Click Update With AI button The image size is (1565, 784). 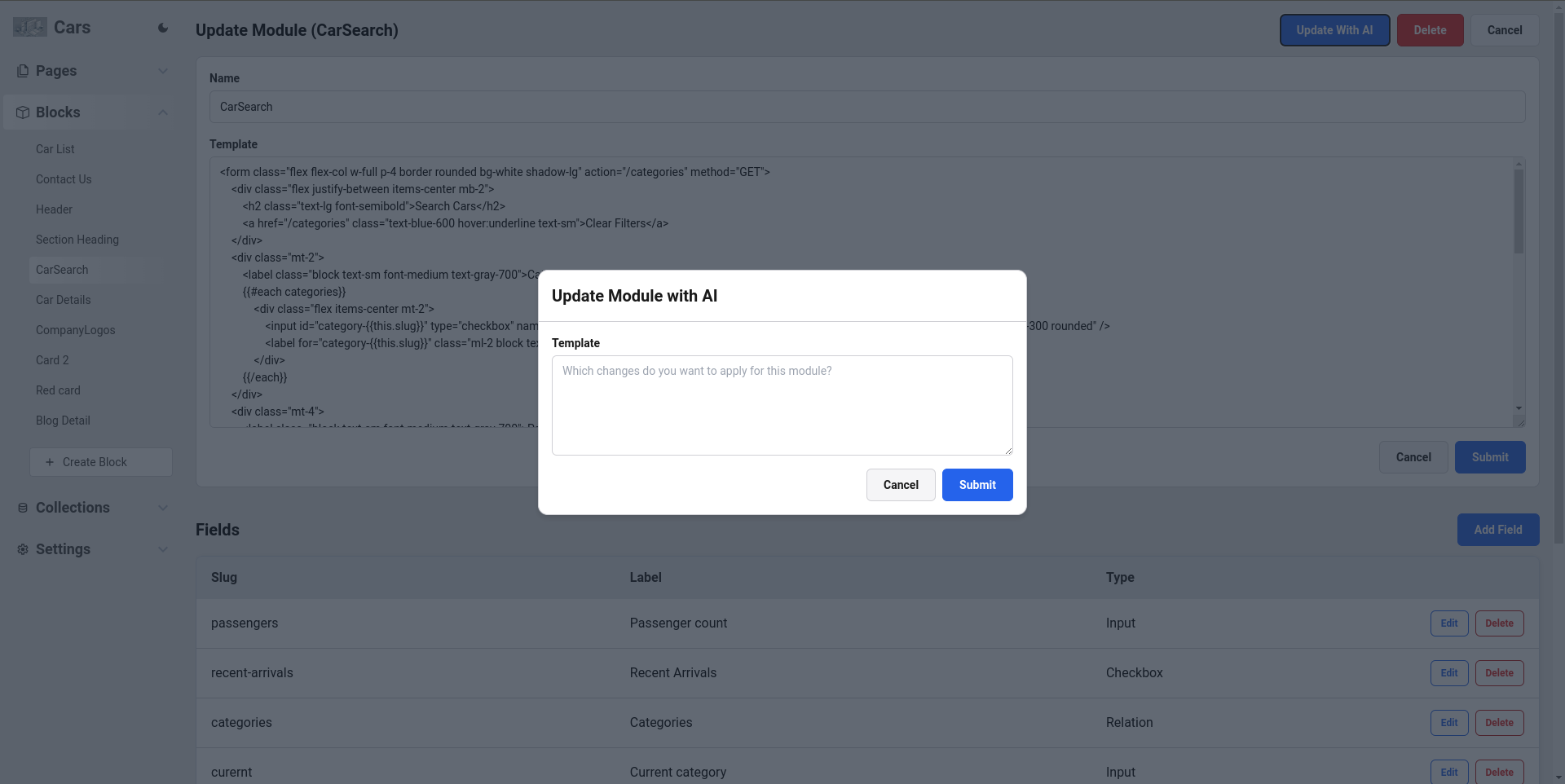tap(1335, 30)
